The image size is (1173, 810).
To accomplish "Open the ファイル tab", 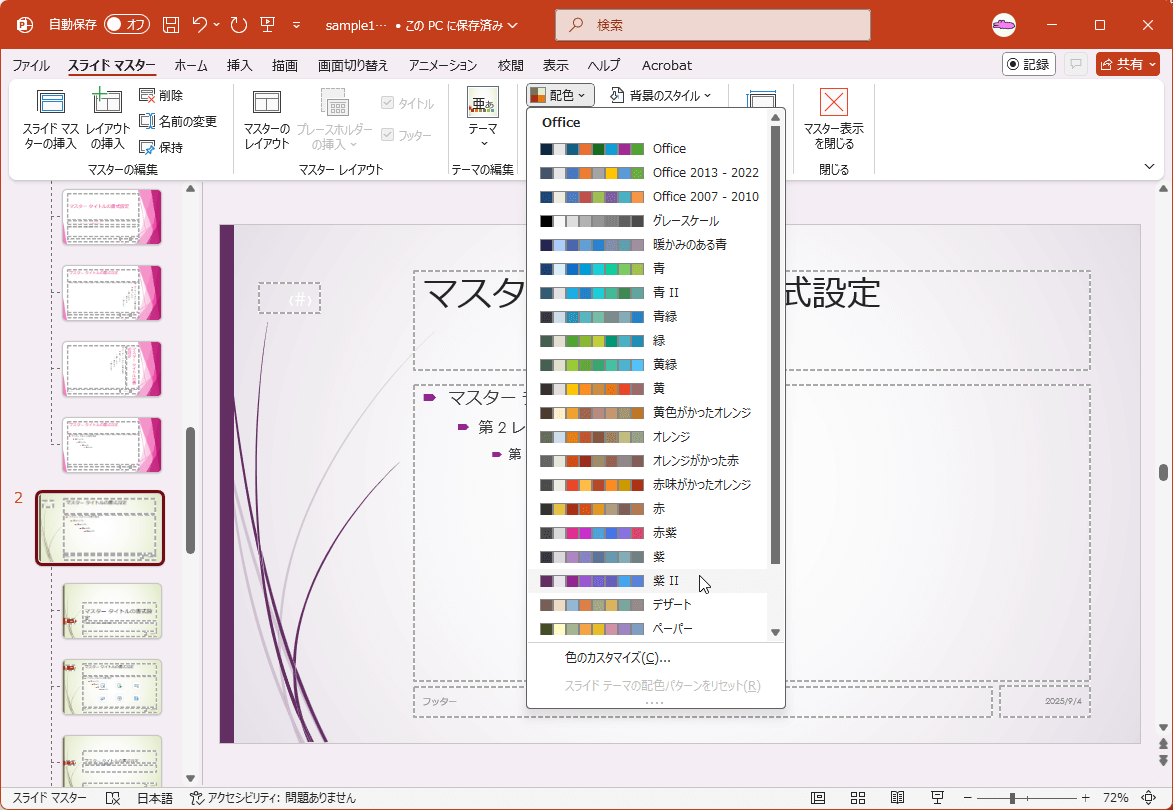I will [31, 65].
